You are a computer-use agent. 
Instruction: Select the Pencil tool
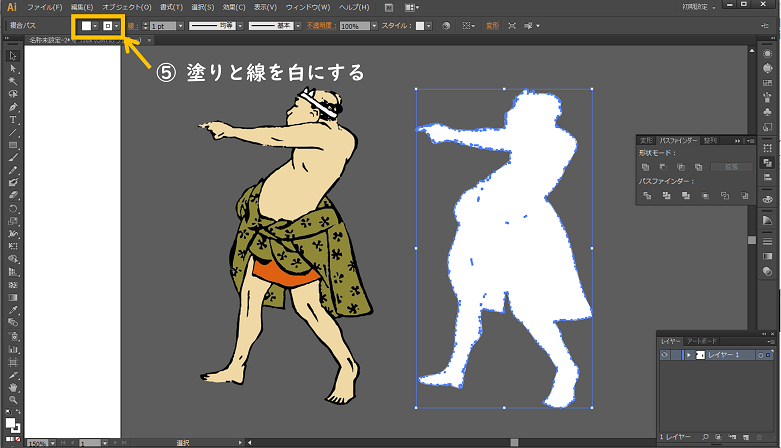tap(13, 170)
